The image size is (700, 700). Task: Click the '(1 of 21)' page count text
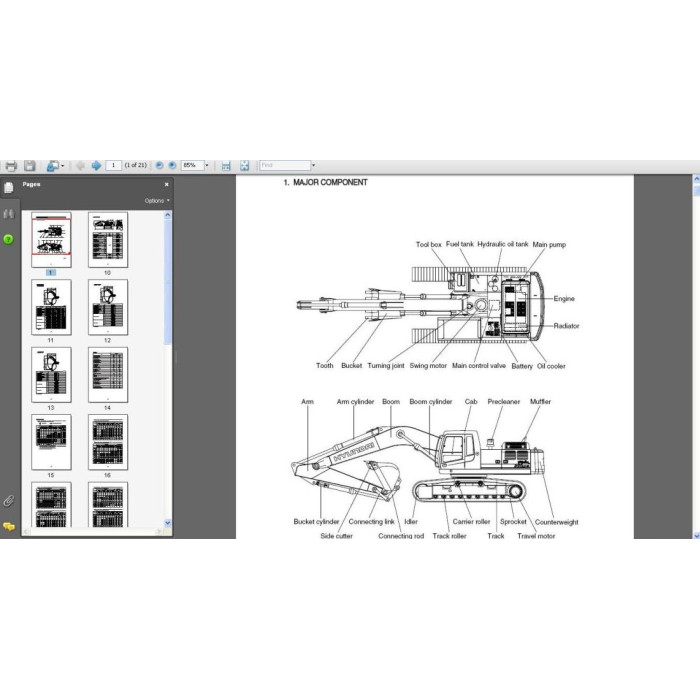(x=136, y=165)
